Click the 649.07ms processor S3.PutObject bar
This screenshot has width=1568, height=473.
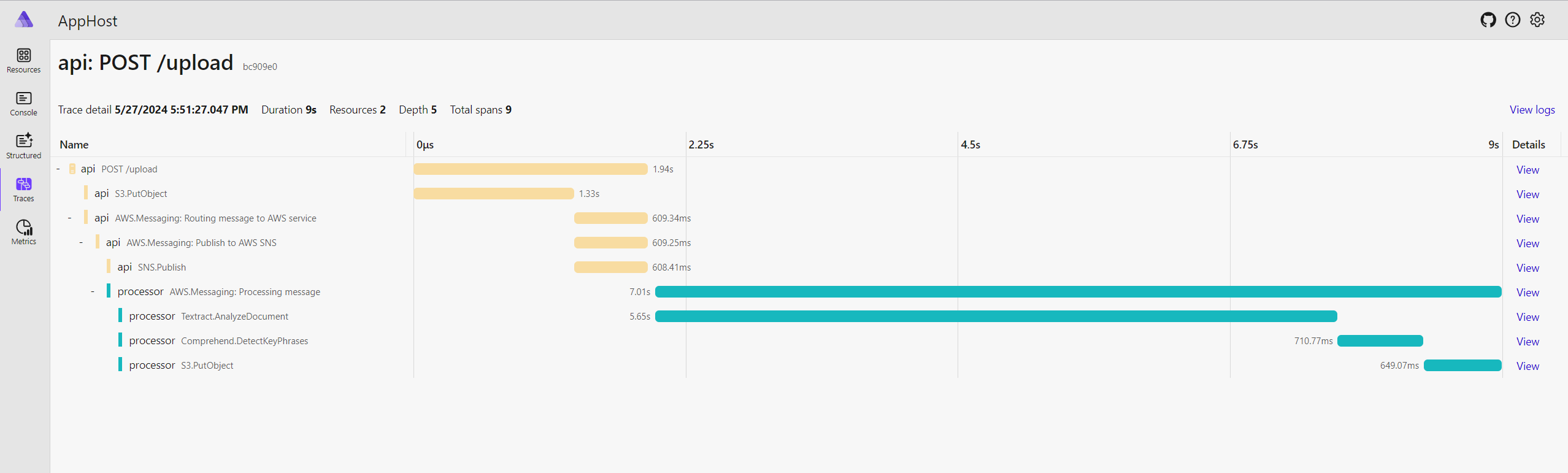[x=1462, y=365]
